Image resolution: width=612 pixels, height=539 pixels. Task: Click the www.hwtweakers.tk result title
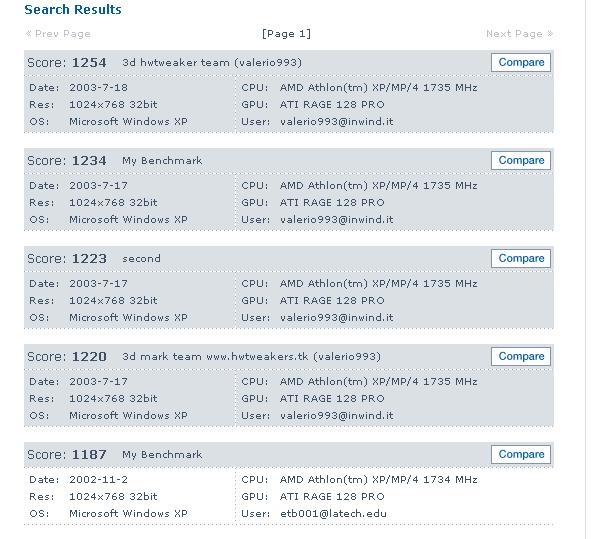pos(251,357)
